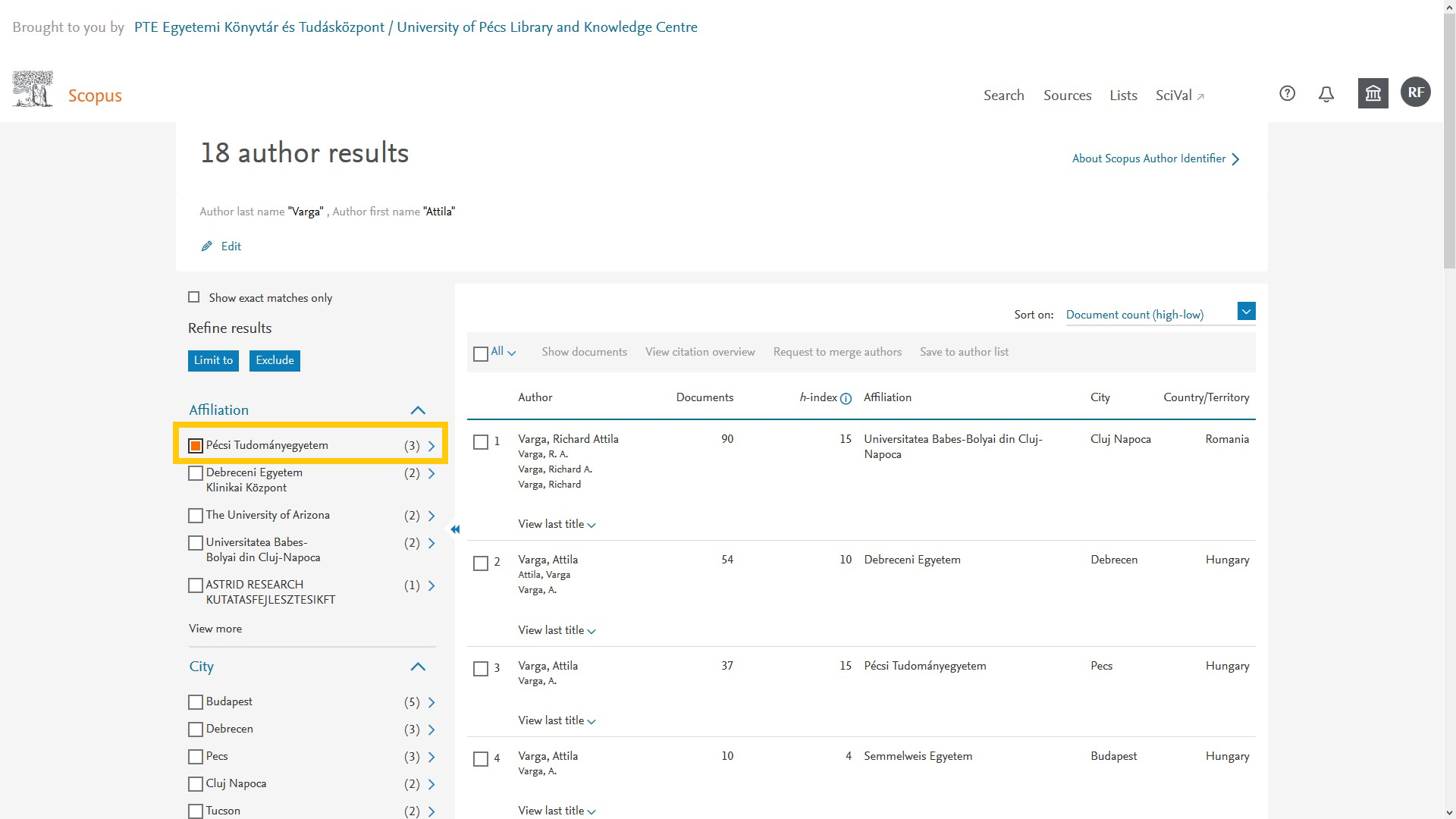Image resolution: width=1456 pixels, height=819 pixels.
Task: Click the Limit to button
Action: click(213, 360)
